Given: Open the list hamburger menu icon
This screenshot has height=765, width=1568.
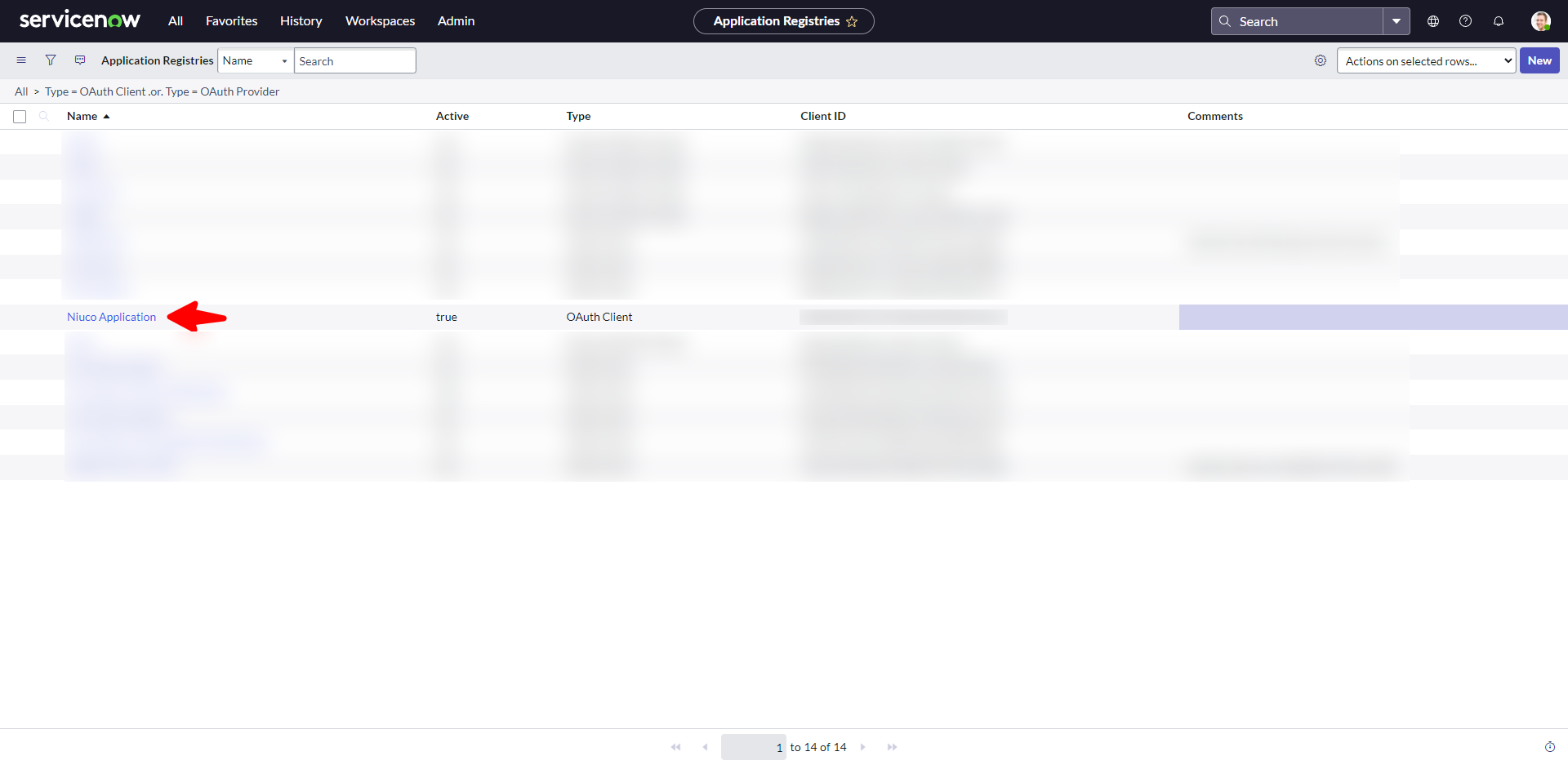Looking at the screenshot, I should pos(21,60).
